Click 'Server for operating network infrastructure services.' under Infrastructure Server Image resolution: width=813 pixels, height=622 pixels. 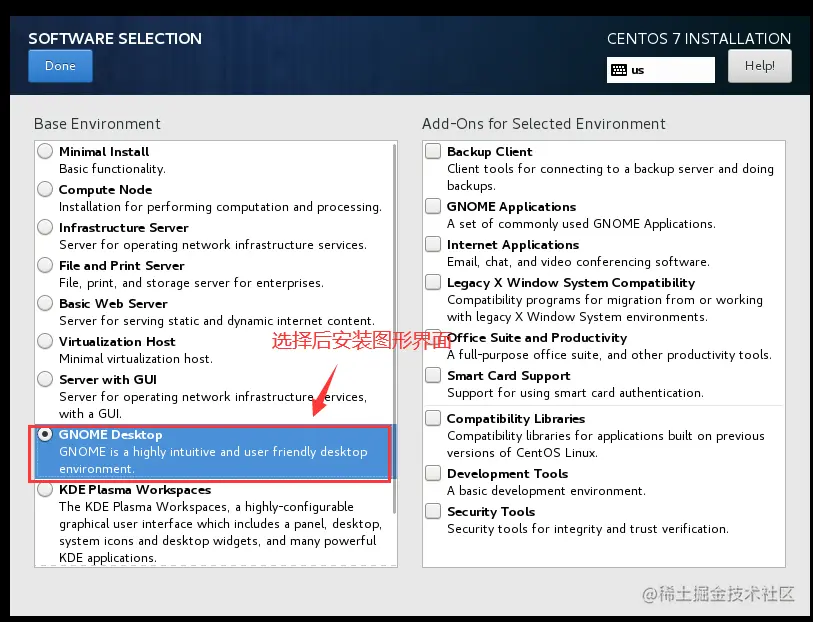coord(213,245)
